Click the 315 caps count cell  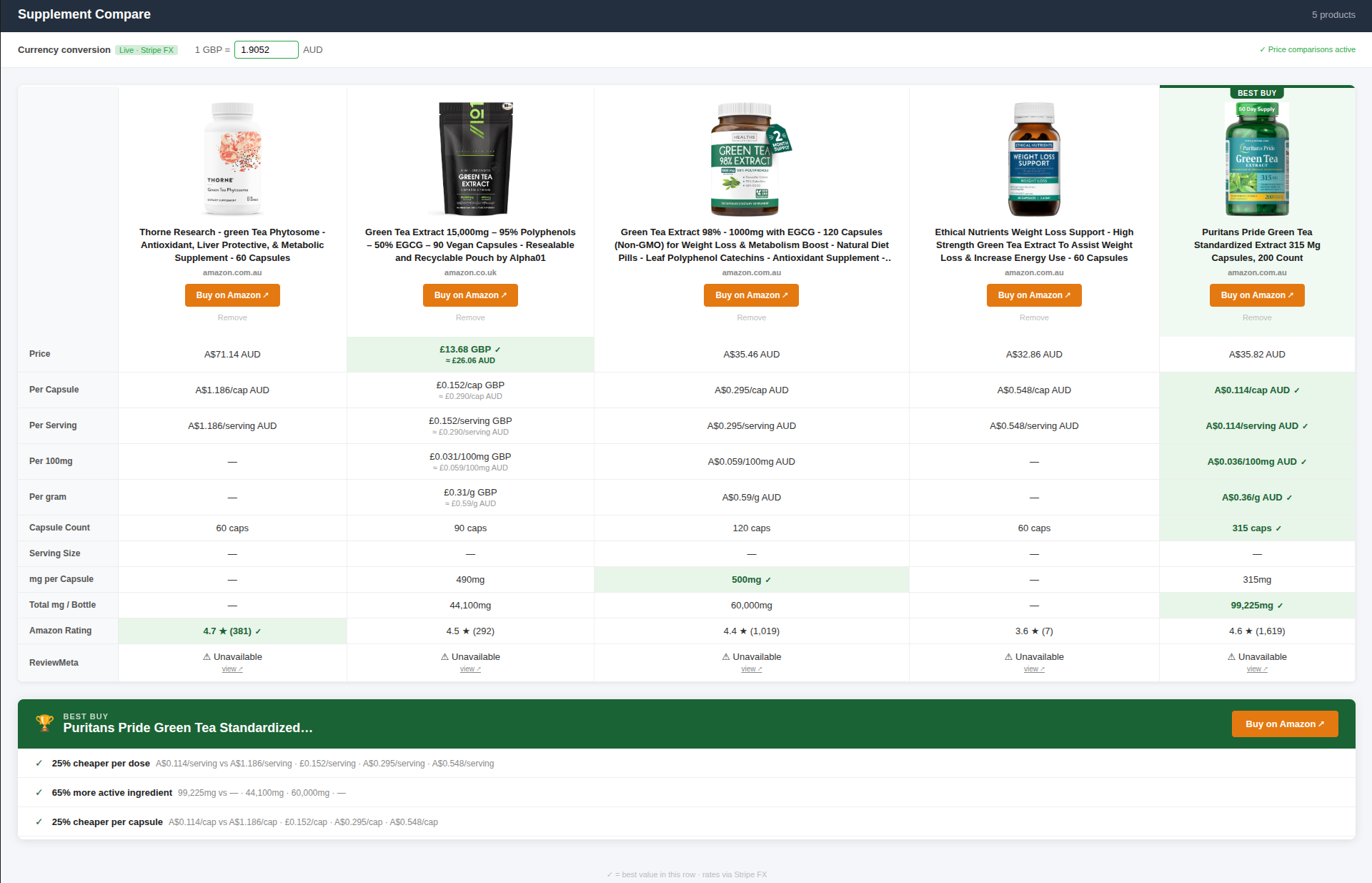pyautogui.click(x=1257, y=528)
